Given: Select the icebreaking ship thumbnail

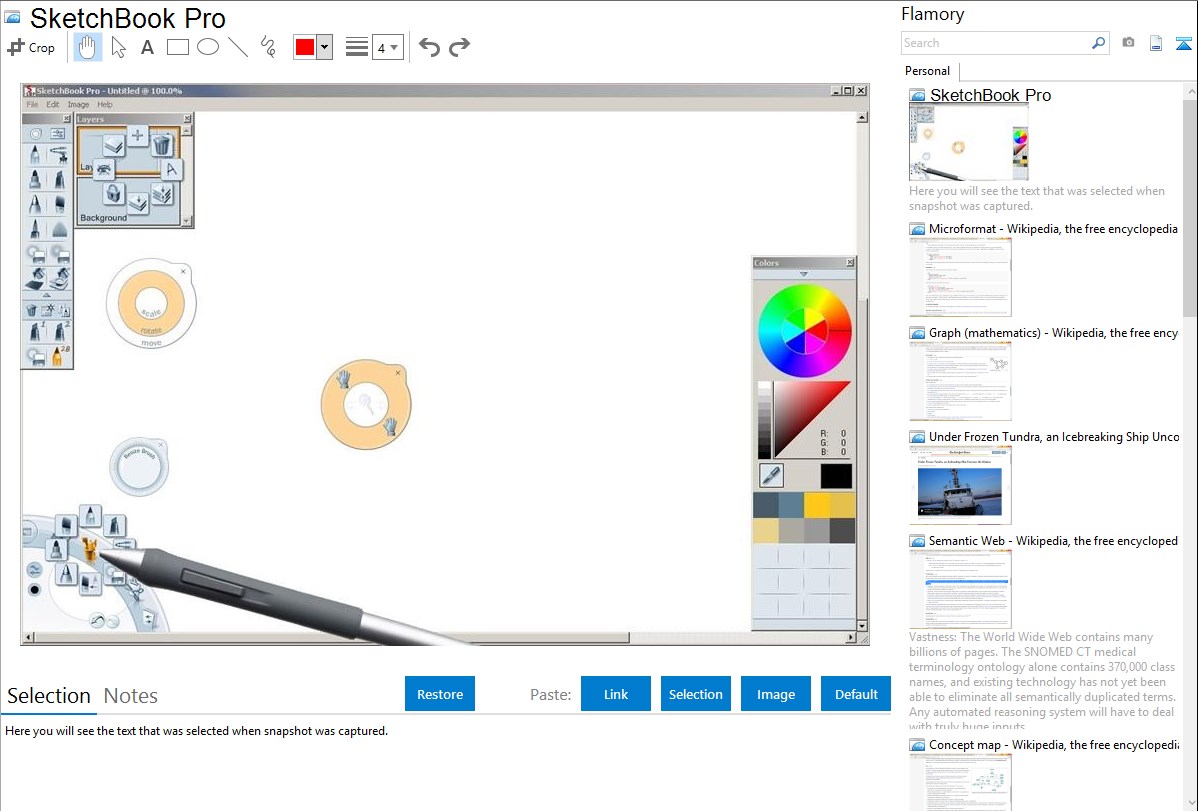Looking at the screenshot, I should 960,485.
